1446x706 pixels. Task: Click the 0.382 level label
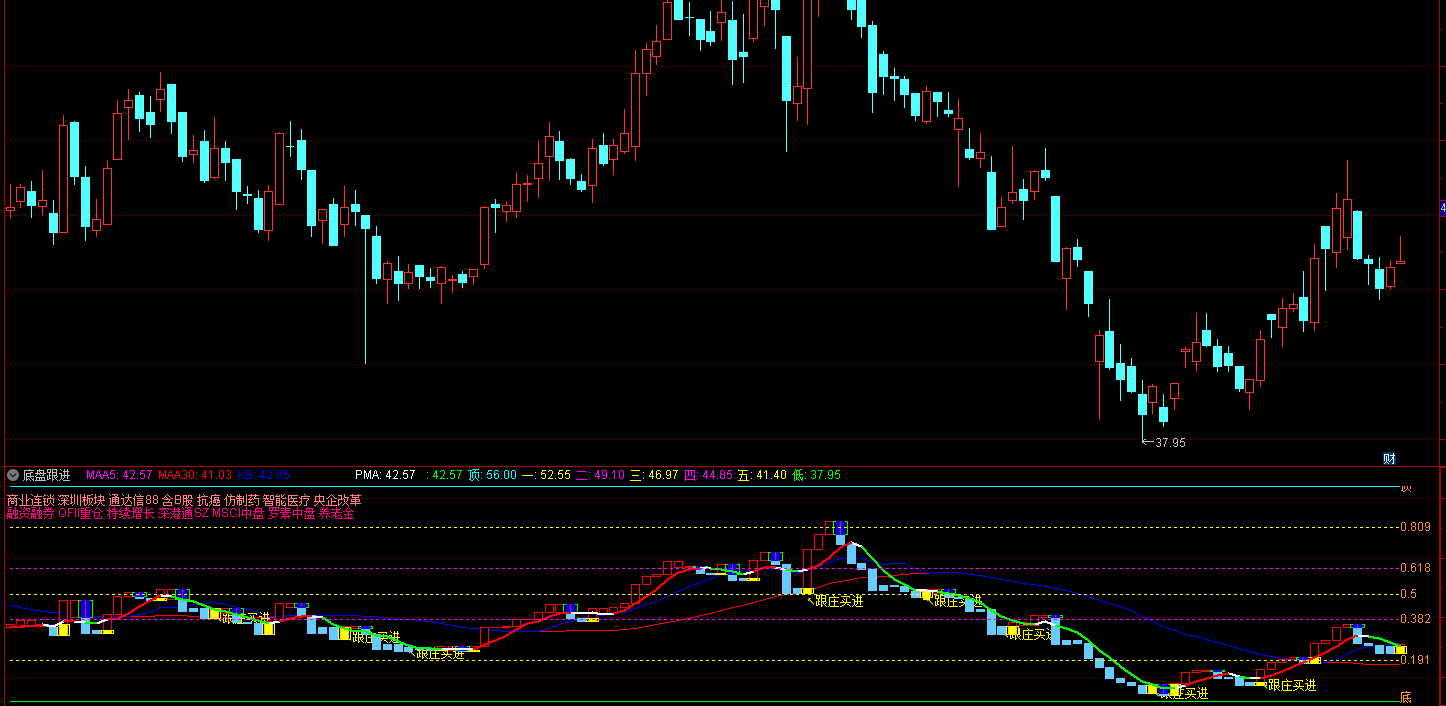pyautogui.click(x=1415, y=619)
